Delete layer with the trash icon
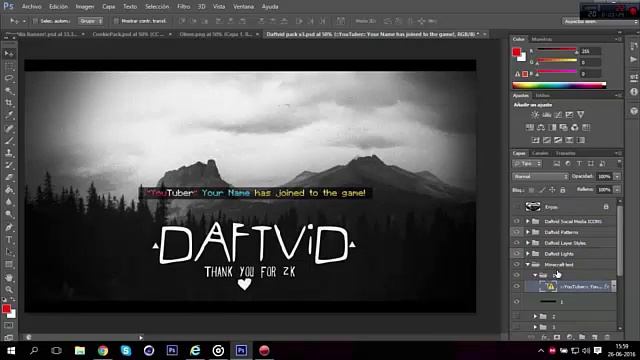Screen dimensions: 640x360 pyautogui.click(x=607, y=338)
